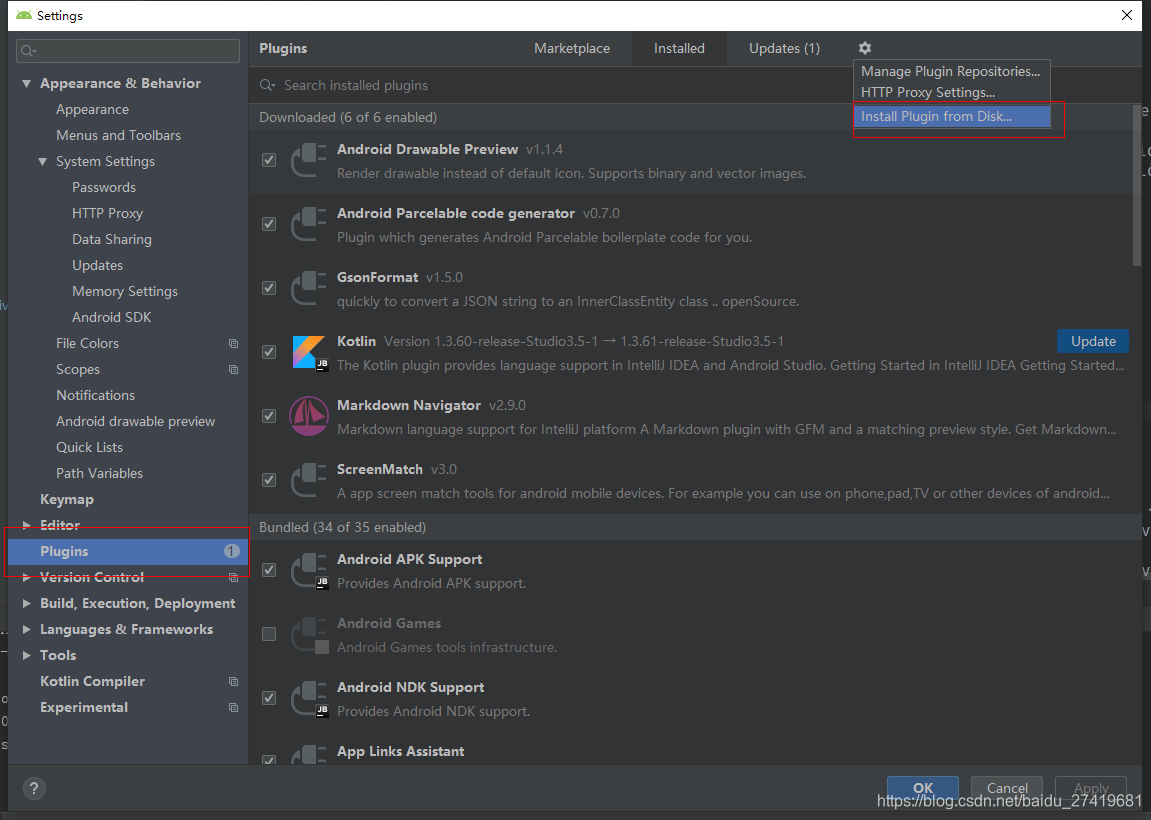Expand the Version Control tree node
Image resolution: width=1151 pixels, height=820 pixels.
click(x=26, y=577)
